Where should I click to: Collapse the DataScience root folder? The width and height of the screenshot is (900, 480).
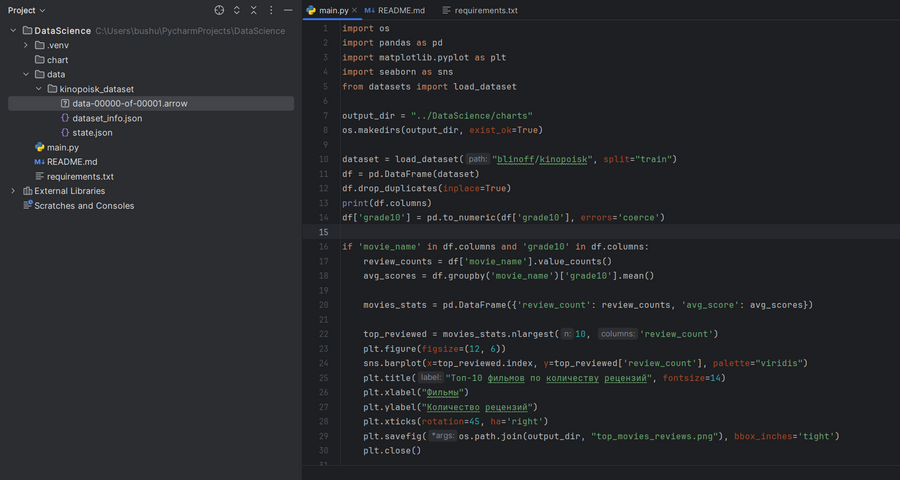(x=12, y=31)
